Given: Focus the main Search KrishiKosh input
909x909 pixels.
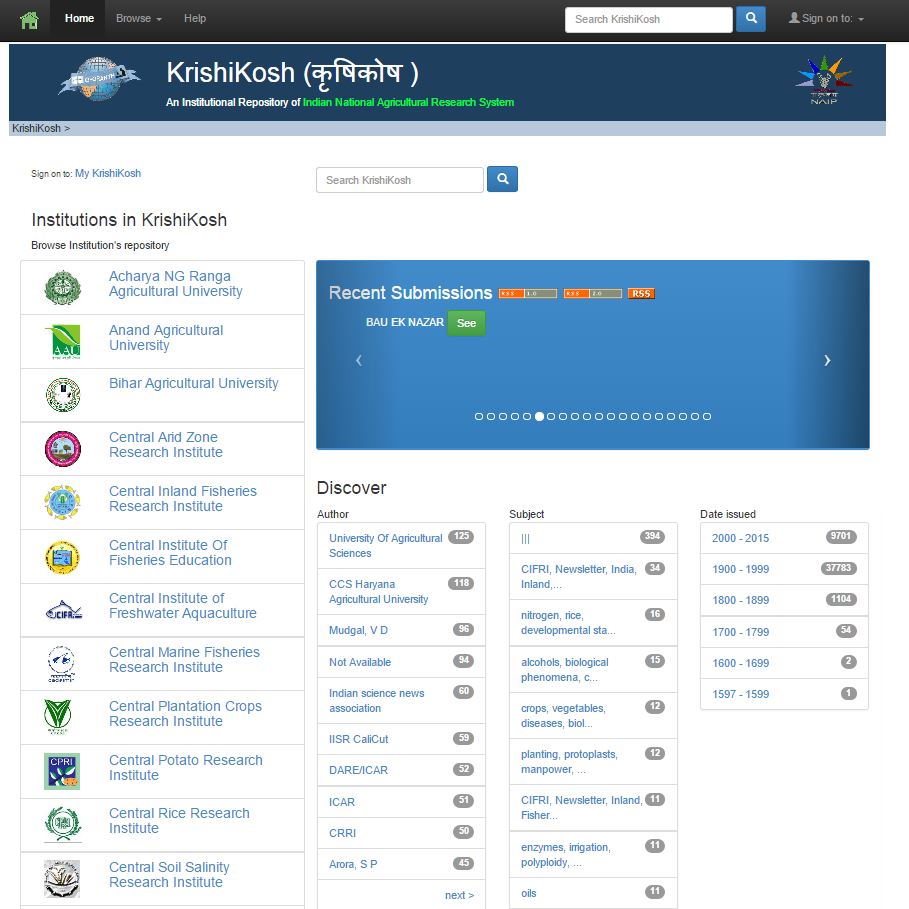Looking at the screenshot, I should (400, 180).
